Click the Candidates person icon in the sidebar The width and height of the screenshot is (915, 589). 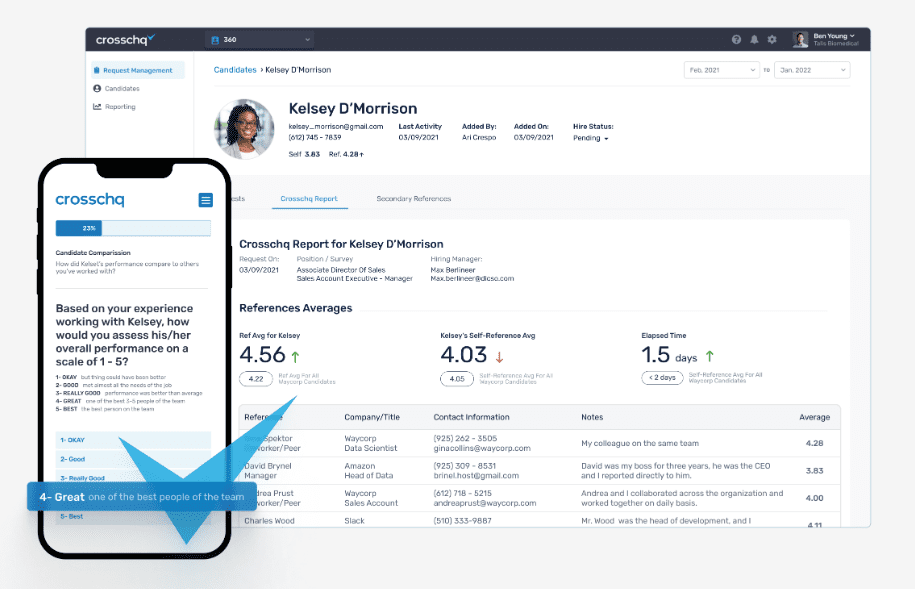tap(97, 89)
